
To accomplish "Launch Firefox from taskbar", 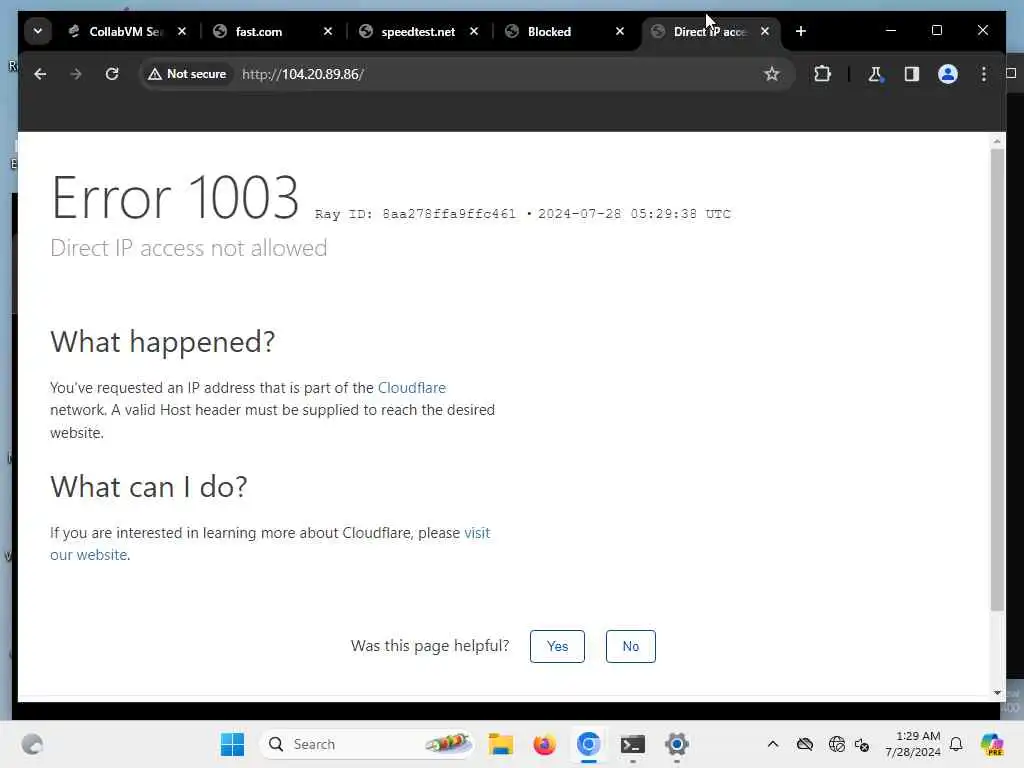I will pos(544,744).
